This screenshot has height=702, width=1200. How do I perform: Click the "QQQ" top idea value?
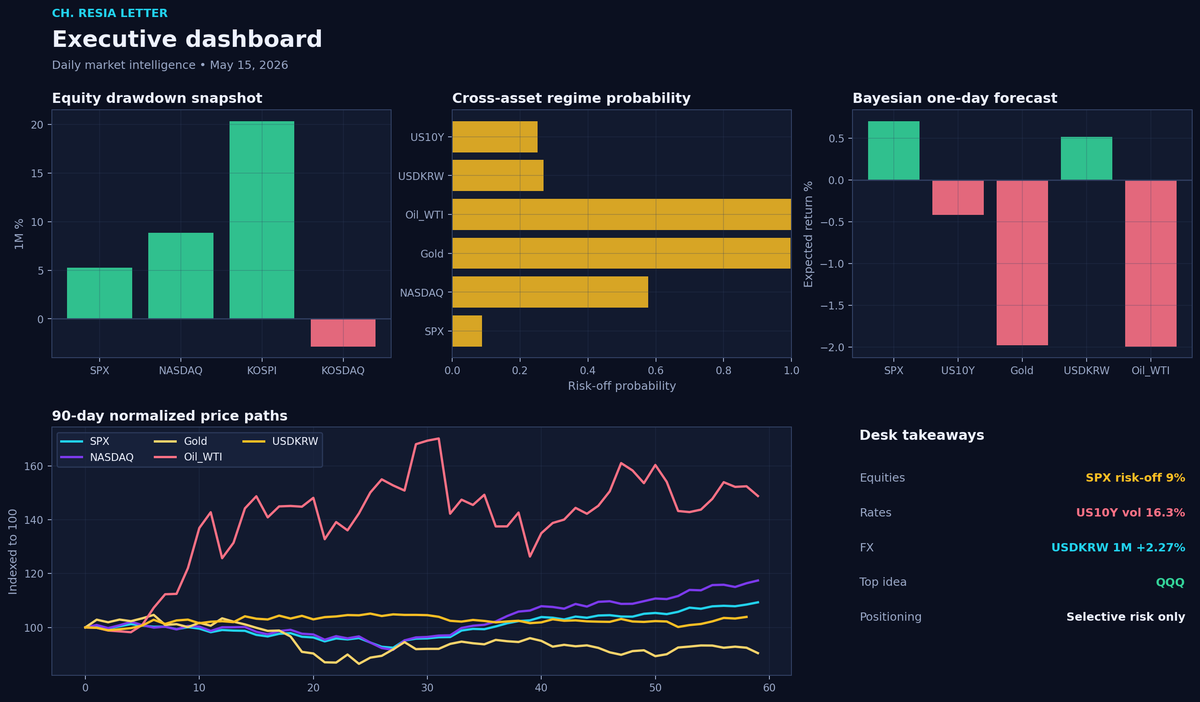pos(1170,582)
